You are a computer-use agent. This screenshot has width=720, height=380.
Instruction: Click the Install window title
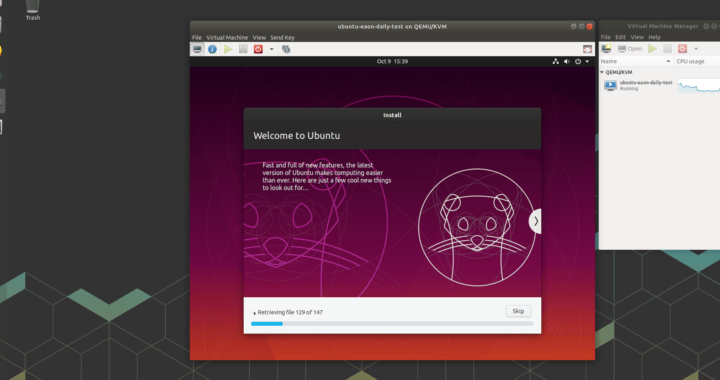click(x=392, y=115)
